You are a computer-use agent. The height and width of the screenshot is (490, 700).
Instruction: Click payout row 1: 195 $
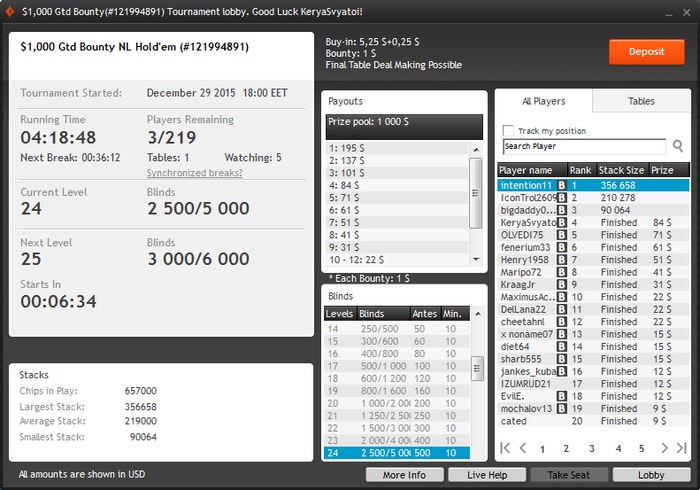(397, 148)
